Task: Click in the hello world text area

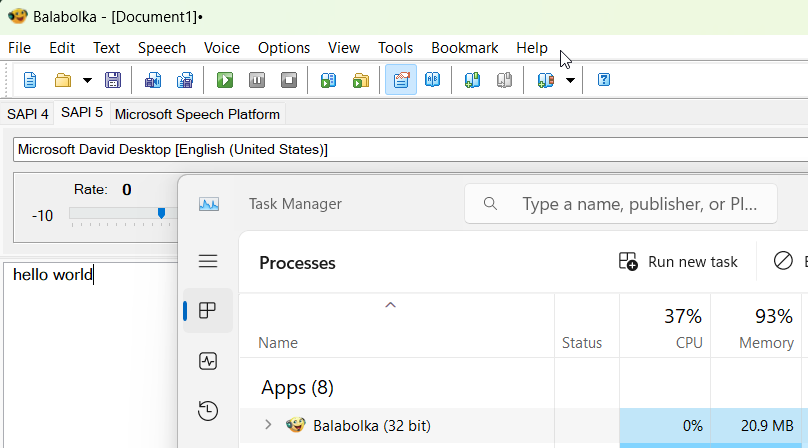Action: point(91,355)
